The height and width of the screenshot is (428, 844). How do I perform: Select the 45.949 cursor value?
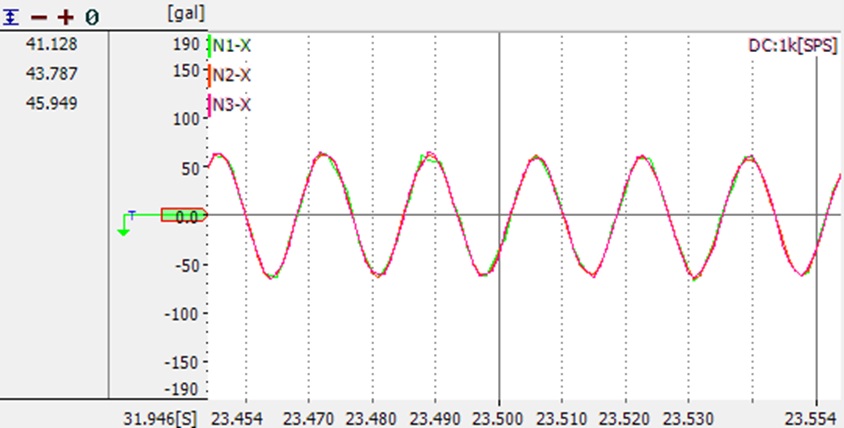click(x=52, y=103)
